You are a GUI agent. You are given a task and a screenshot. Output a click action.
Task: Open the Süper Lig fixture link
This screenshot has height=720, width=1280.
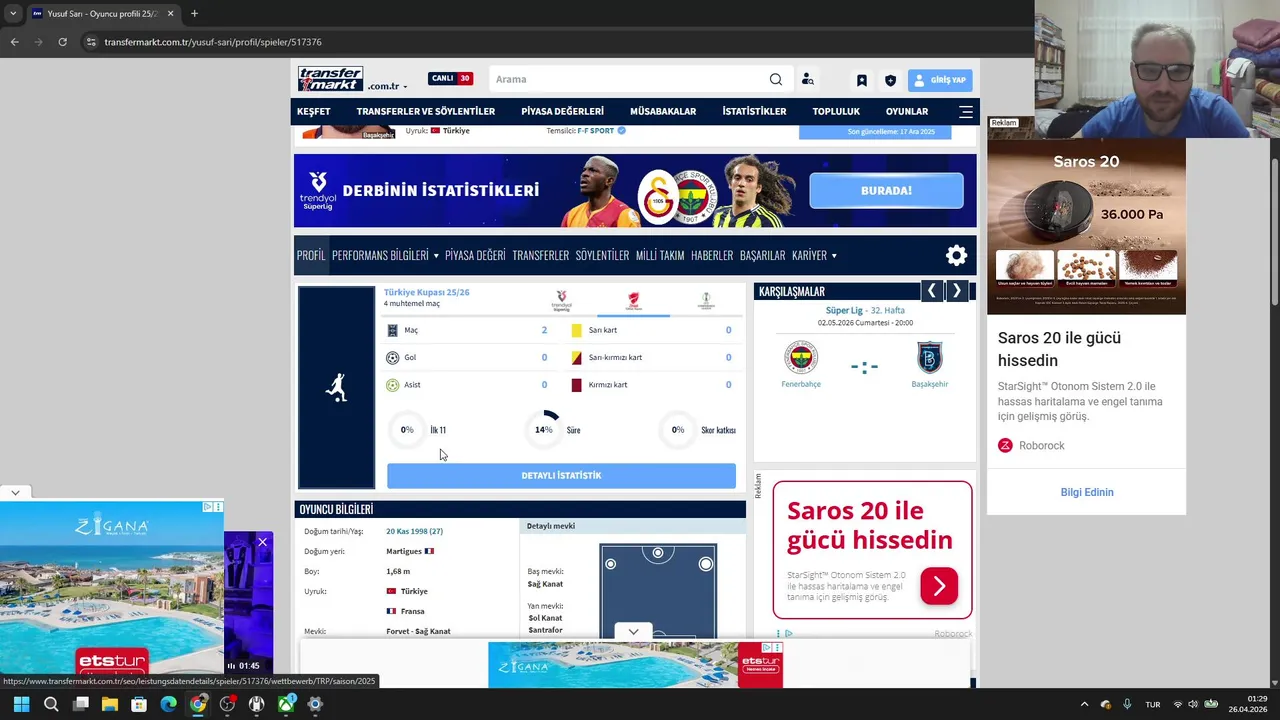[x=865, y=310]
